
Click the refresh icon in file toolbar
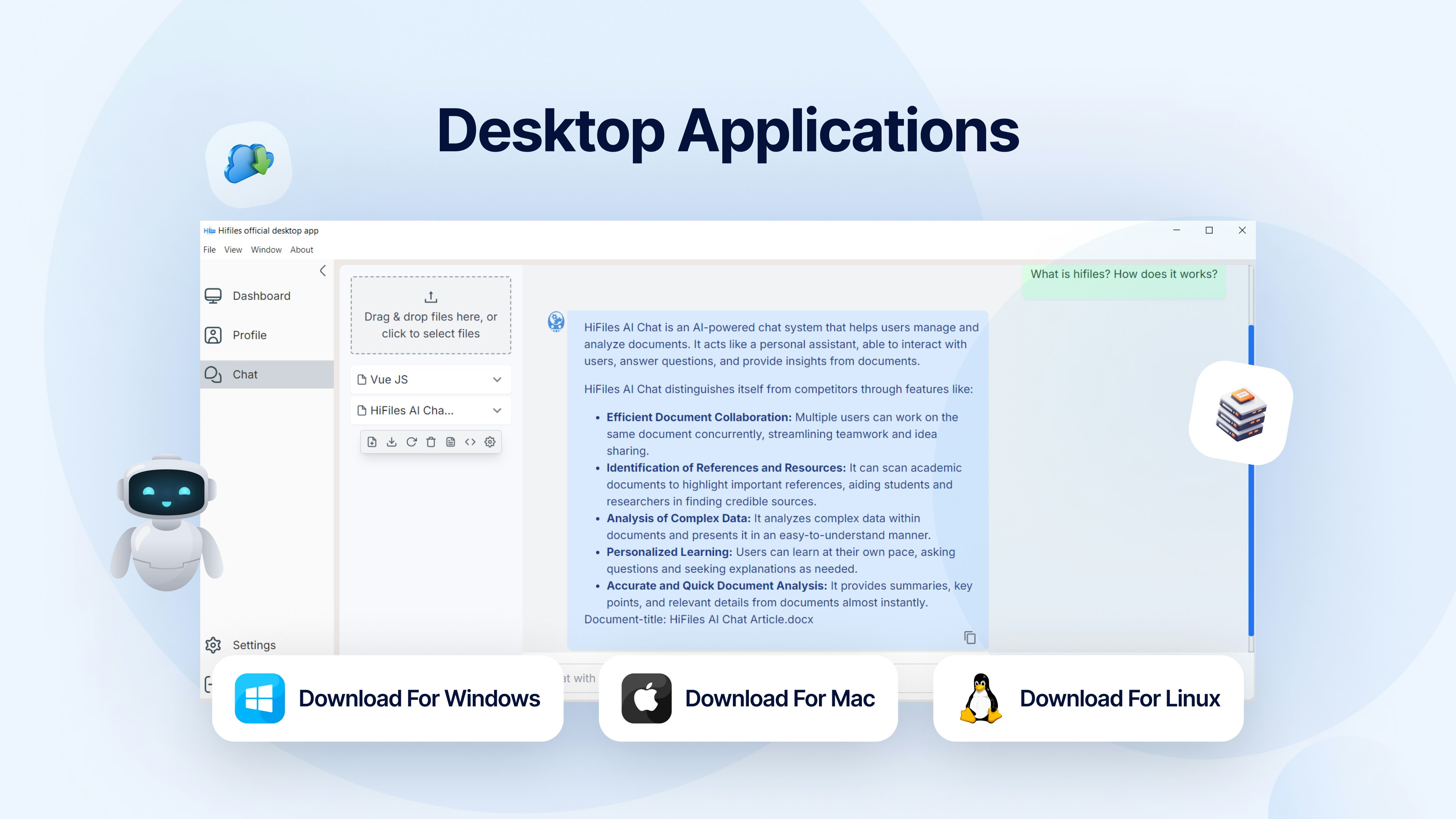click(411, 442)
